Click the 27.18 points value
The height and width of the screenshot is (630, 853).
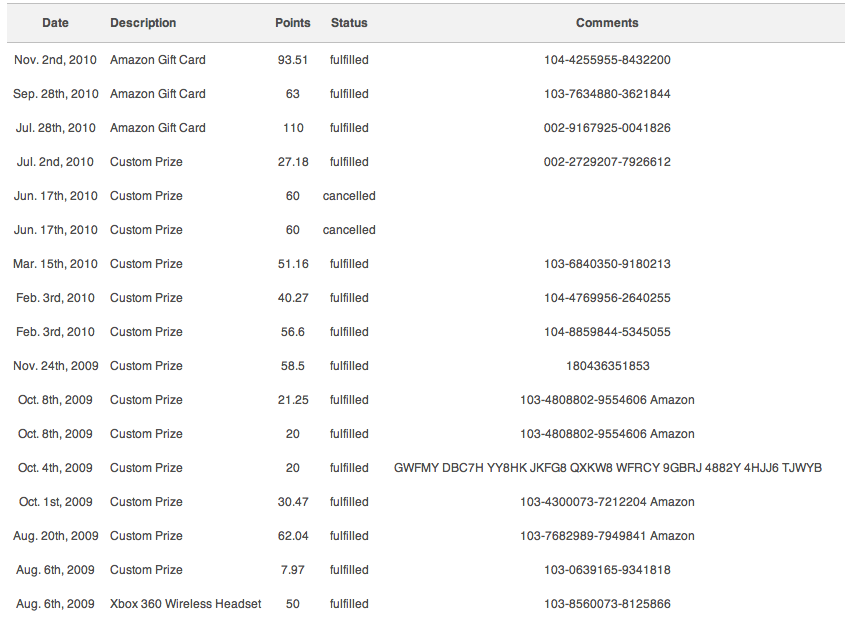293,162
